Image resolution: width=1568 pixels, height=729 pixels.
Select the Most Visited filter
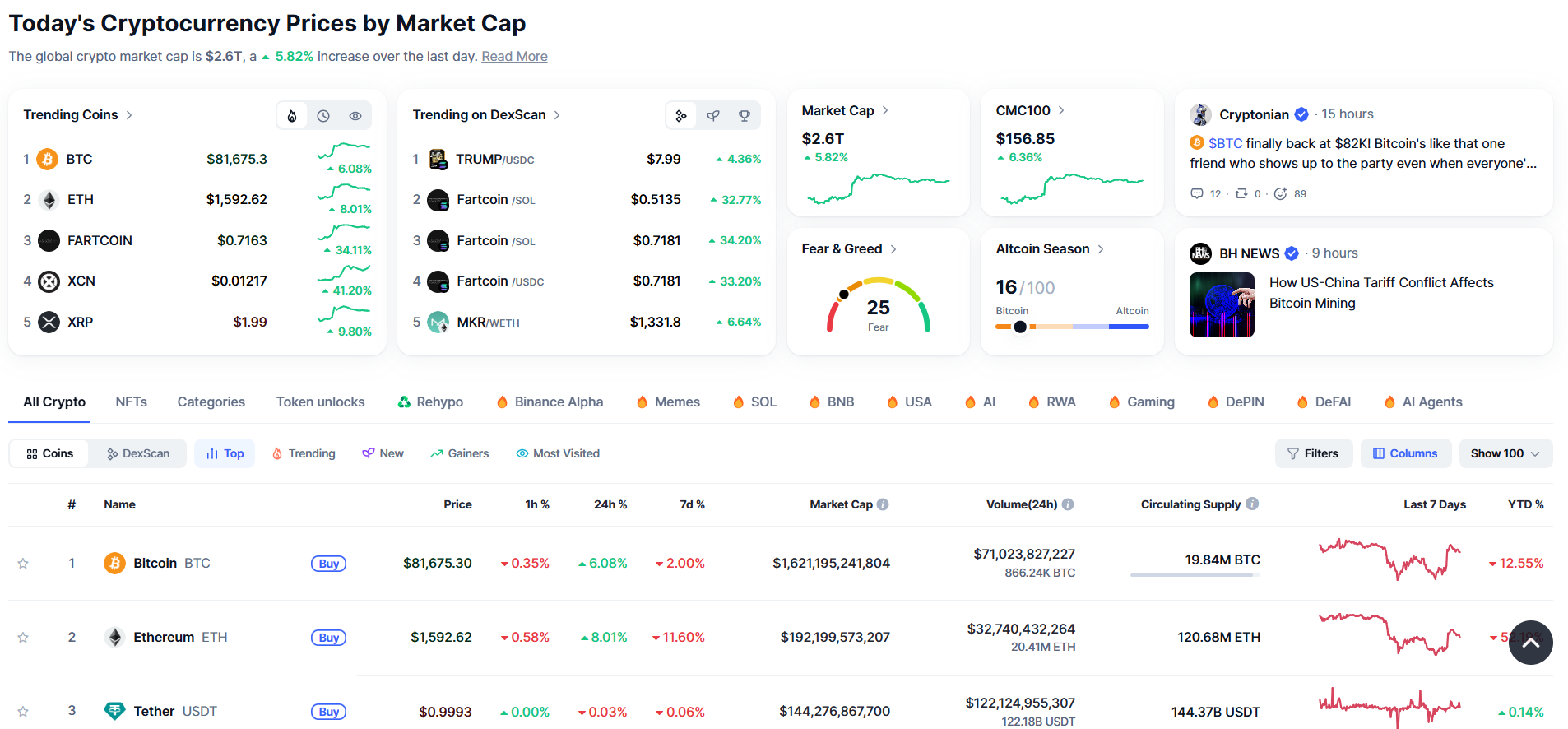(558, 453)
